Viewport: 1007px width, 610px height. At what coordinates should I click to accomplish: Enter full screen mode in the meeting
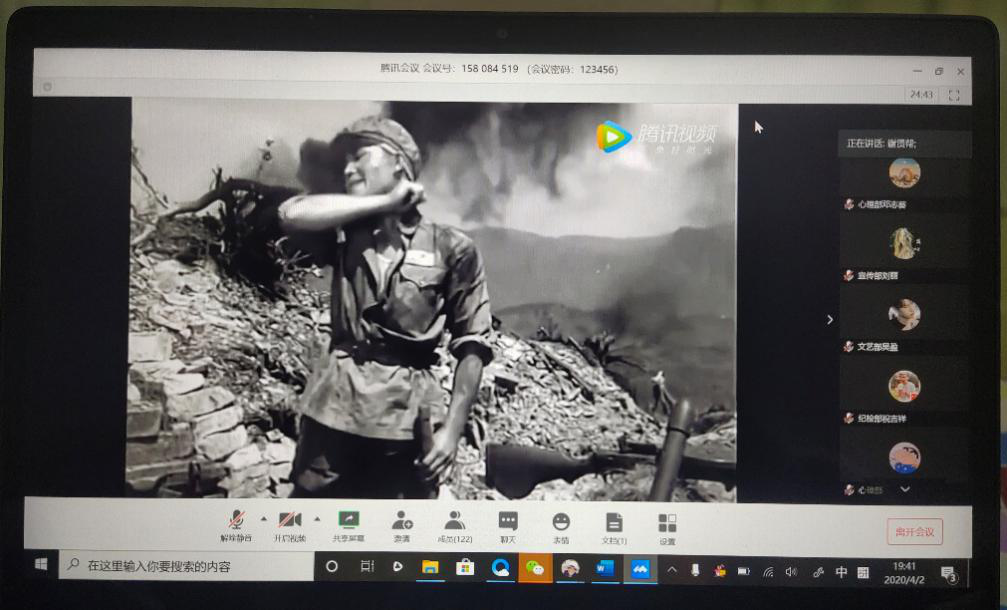953,95
